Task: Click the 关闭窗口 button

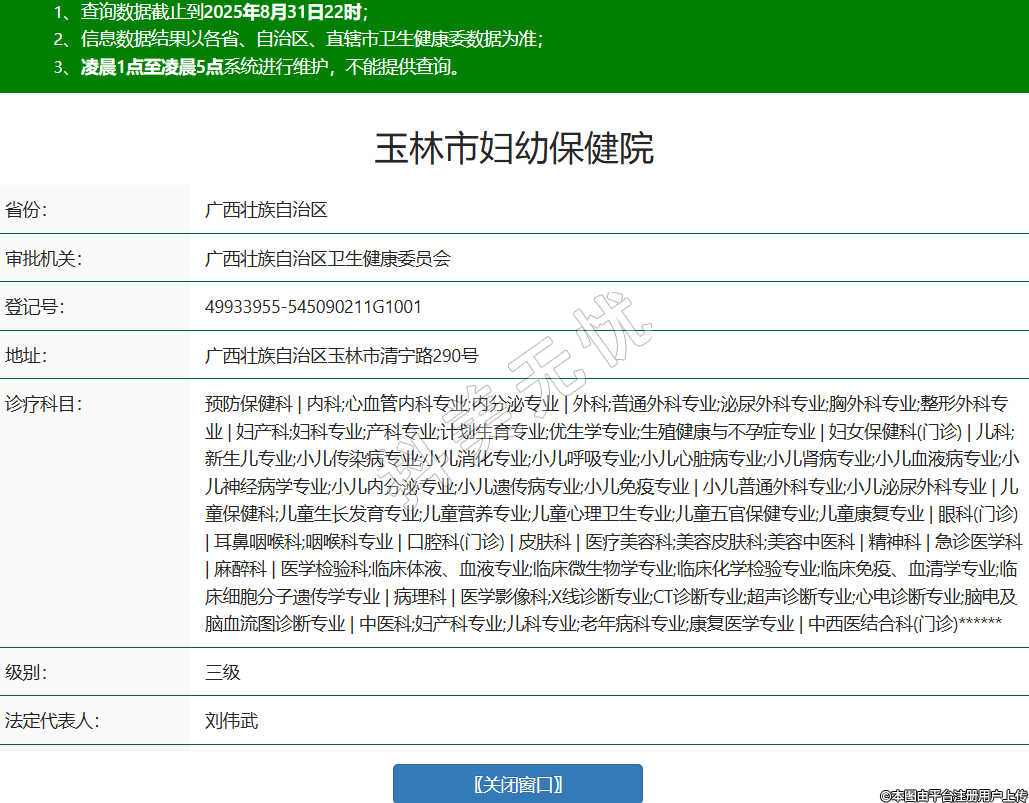Action: click(x=517, y=784)
